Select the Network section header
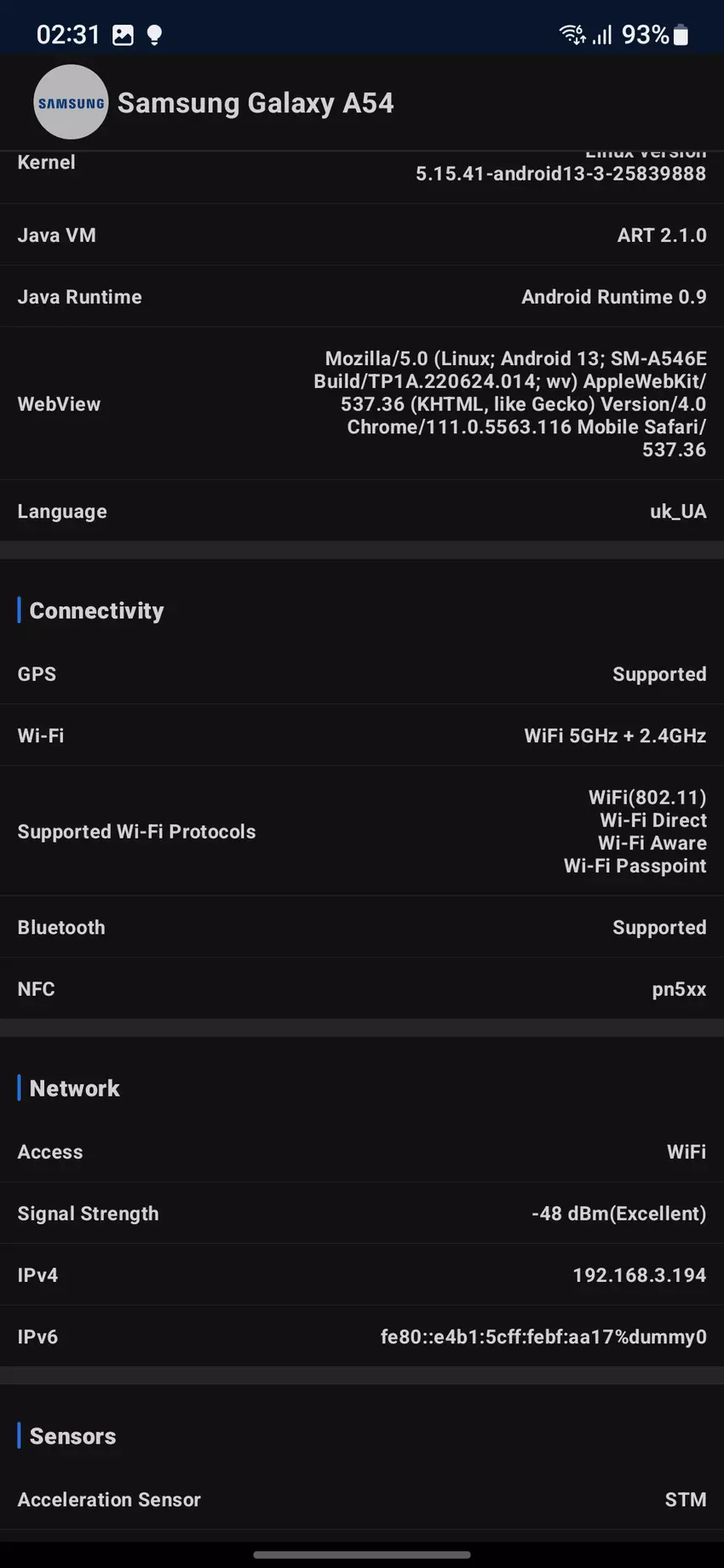 tap(74, 1089)
